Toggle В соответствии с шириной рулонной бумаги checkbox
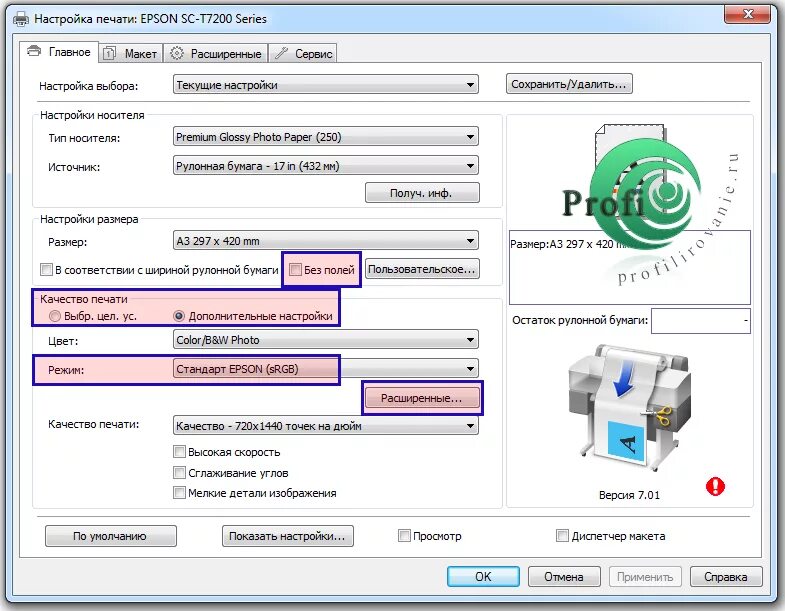785x611 pixels. tap(46, 269)
